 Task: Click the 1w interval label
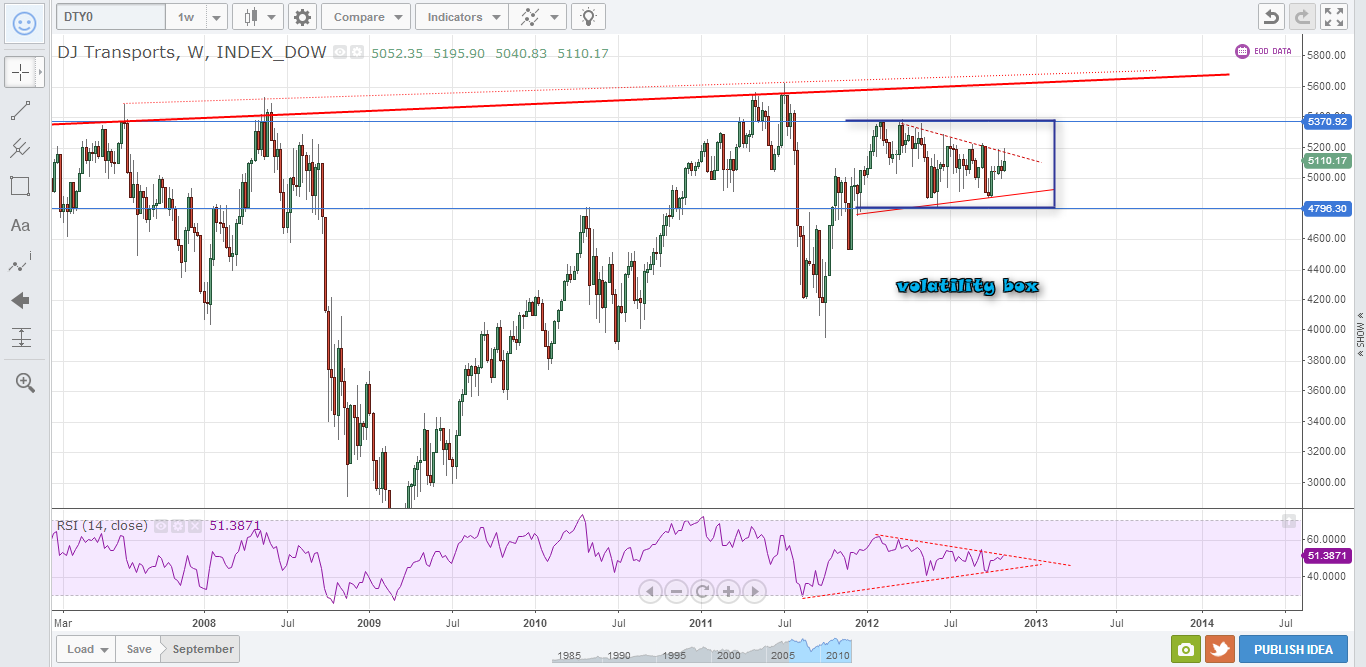point(186,17)
